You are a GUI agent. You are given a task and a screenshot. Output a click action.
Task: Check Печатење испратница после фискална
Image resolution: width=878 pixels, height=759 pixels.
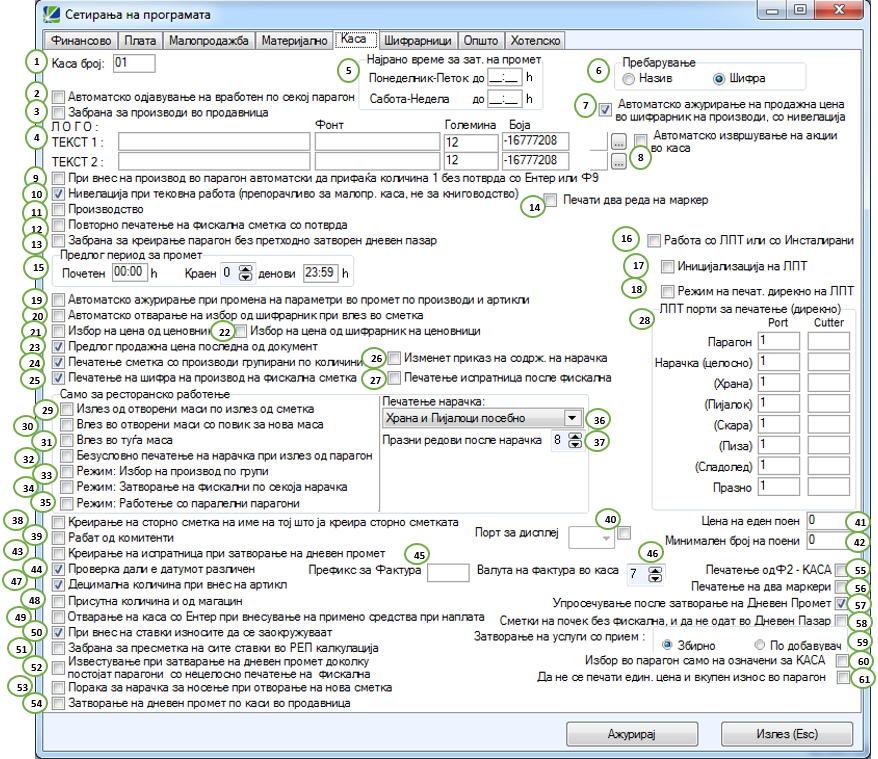395,379
